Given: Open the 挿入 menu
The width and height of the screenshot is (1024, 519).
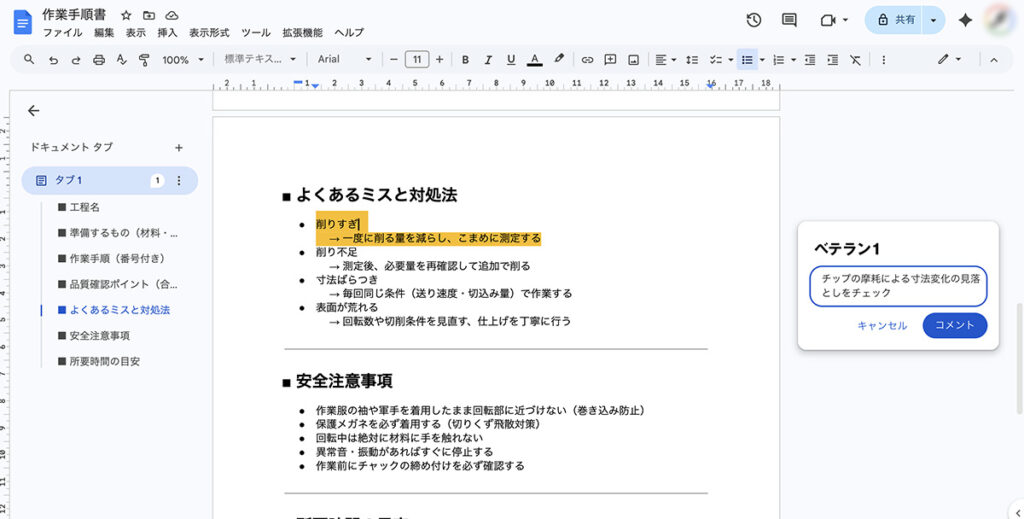Looking at the screenshot, I should [167, 32].
